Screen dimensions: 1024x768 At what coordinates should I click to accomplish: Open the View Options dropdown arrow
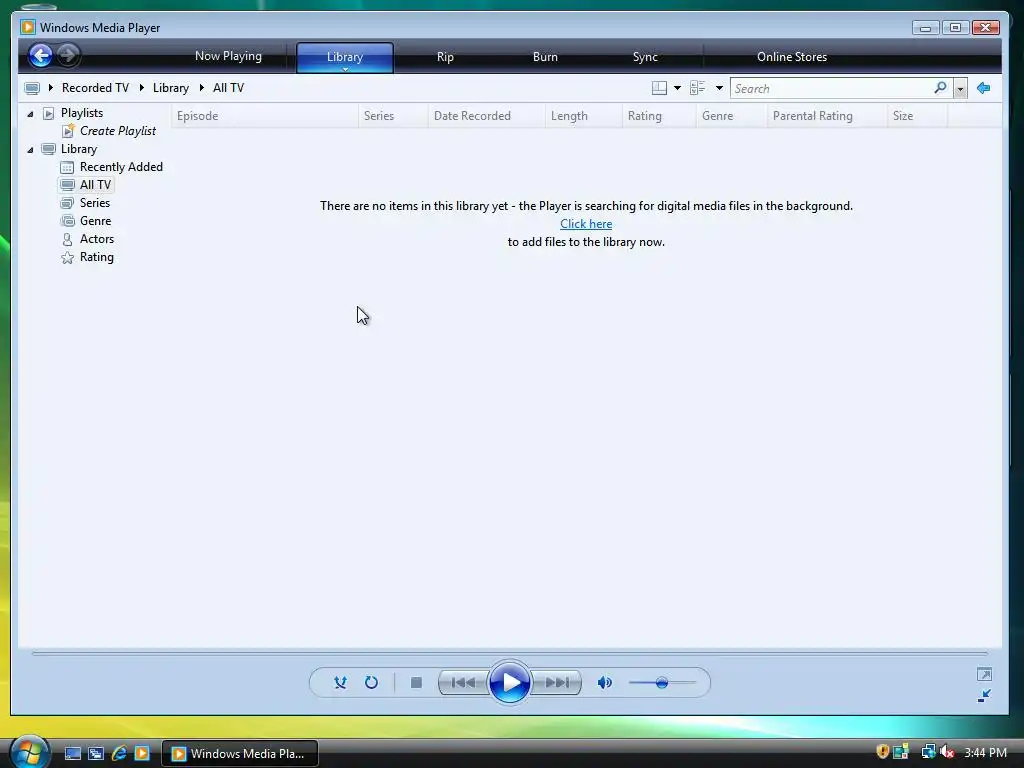(x=719, y=88)
